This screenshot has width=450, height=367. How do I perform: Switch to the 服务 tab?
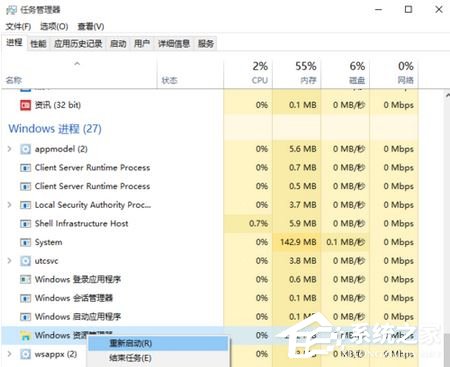[x=206, y=44]
